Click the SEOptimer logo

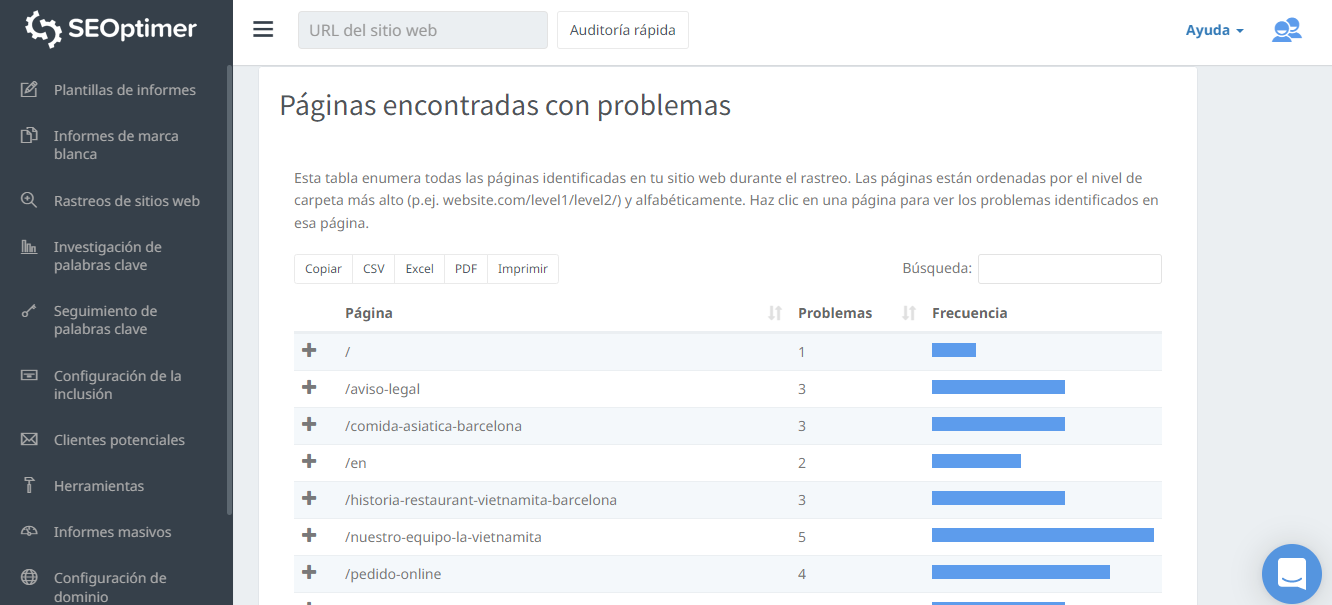(111, 29)
